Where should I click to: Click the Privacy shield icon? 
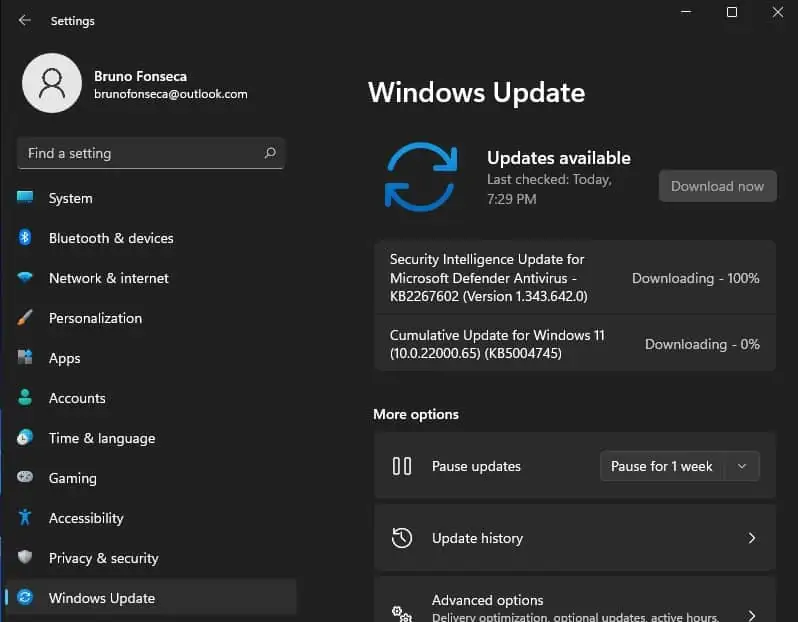[25, 557]
